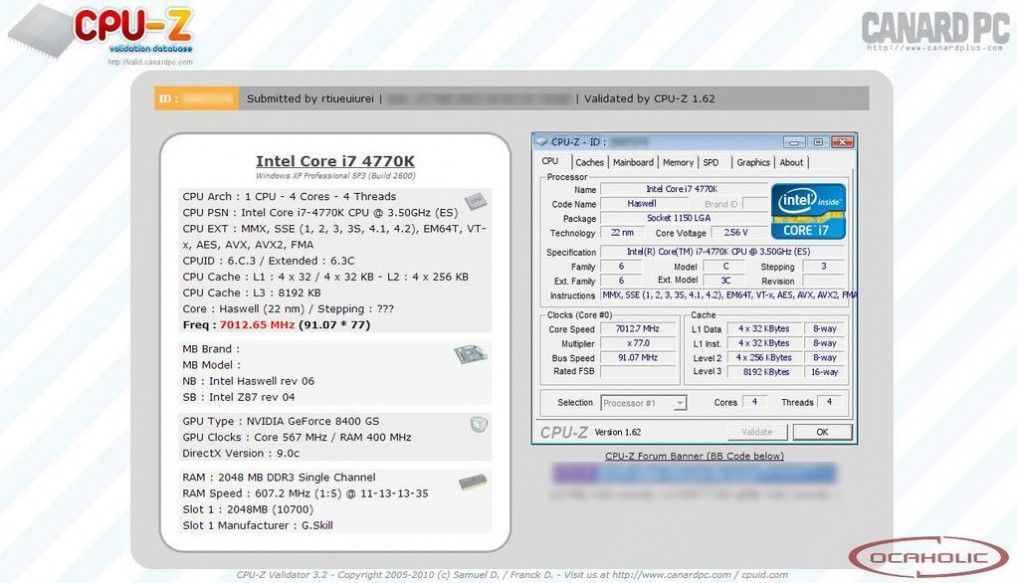
Task: Click the Bus Speed value 91.07 MHz
Action: pos(637,358)
